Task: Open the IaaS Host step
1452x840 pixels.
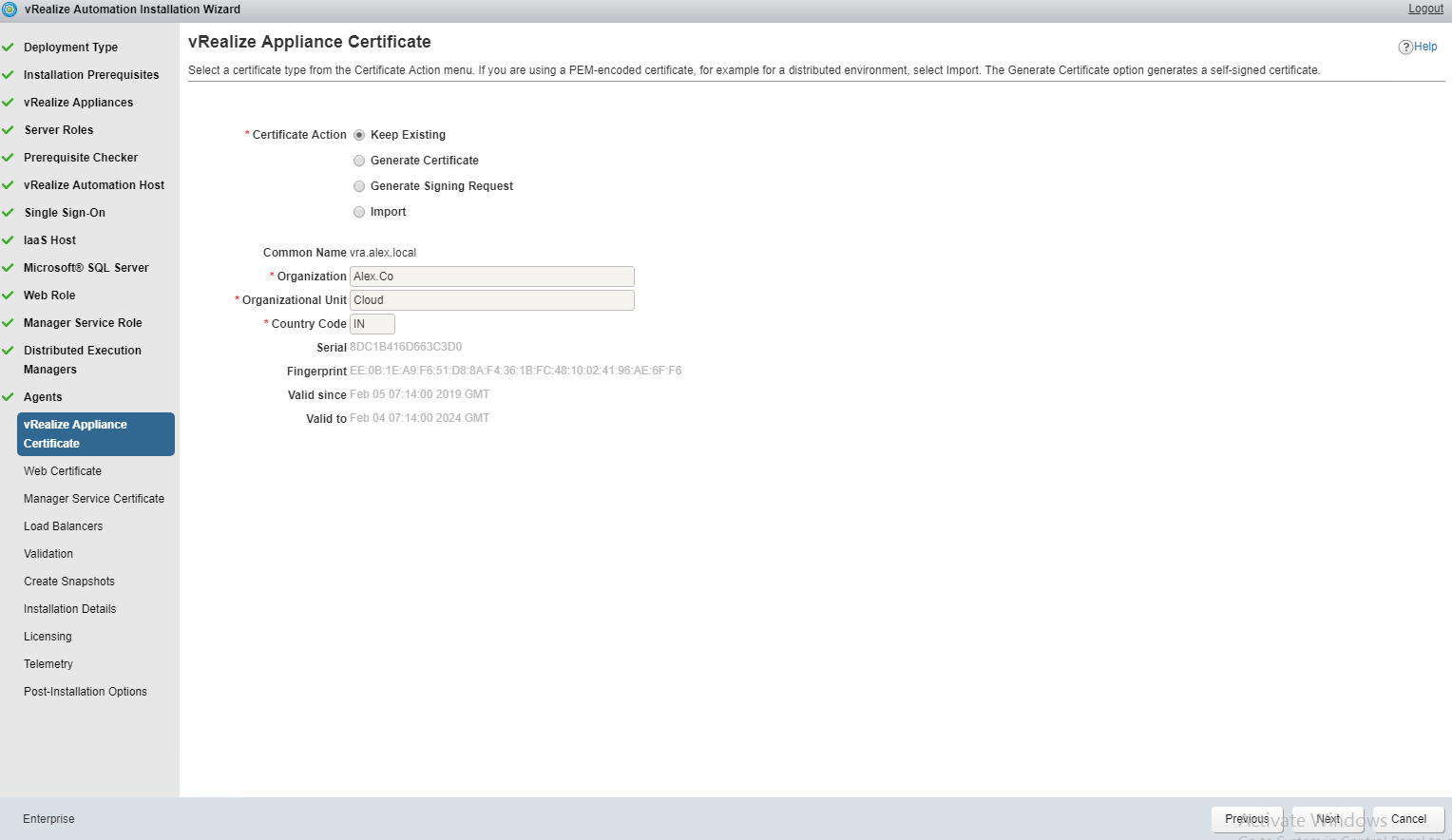Action: 49,240
